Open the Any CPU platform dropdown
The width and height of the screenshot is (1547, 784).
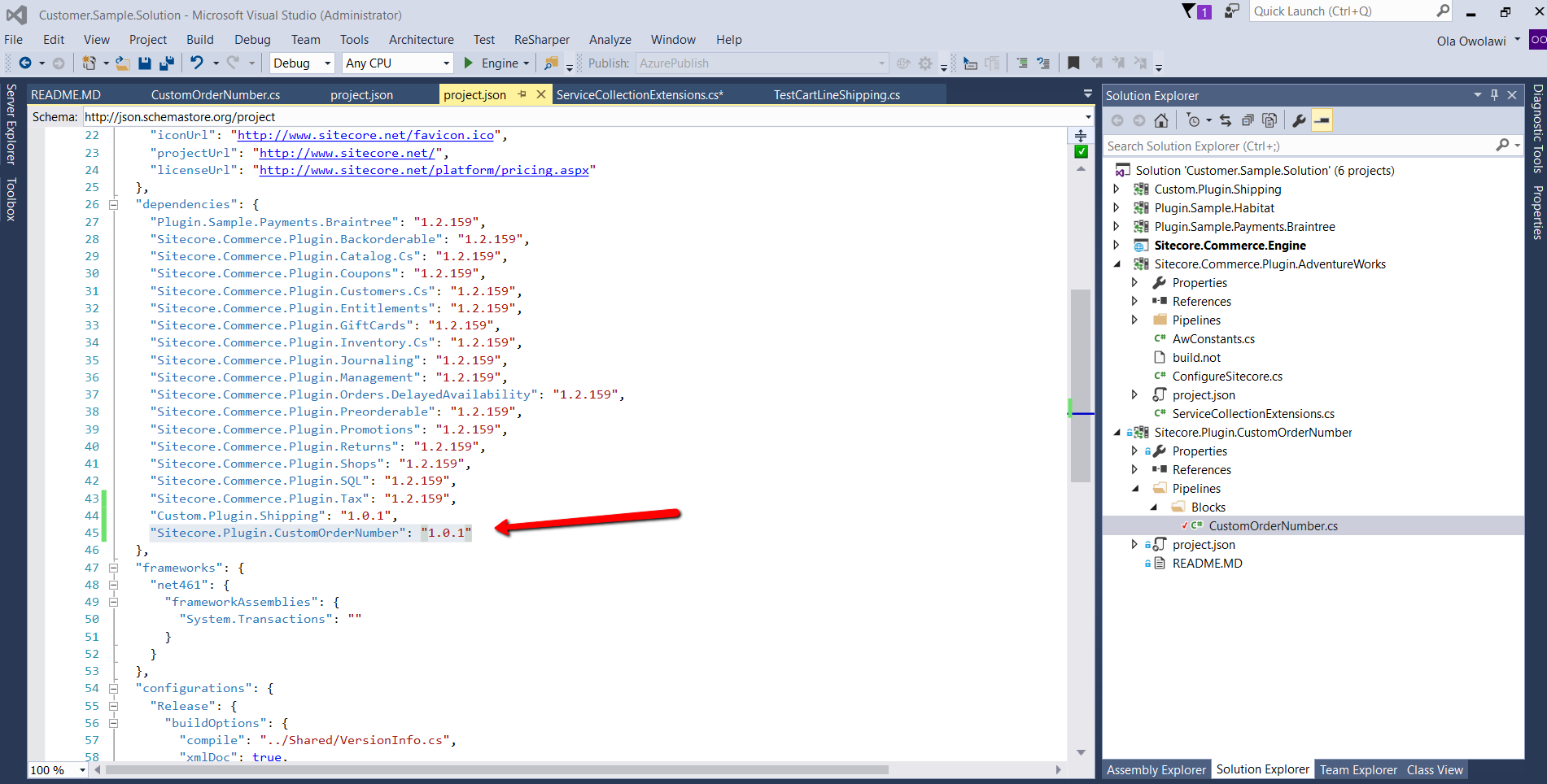pyautogui.click(x=446, y=63)
